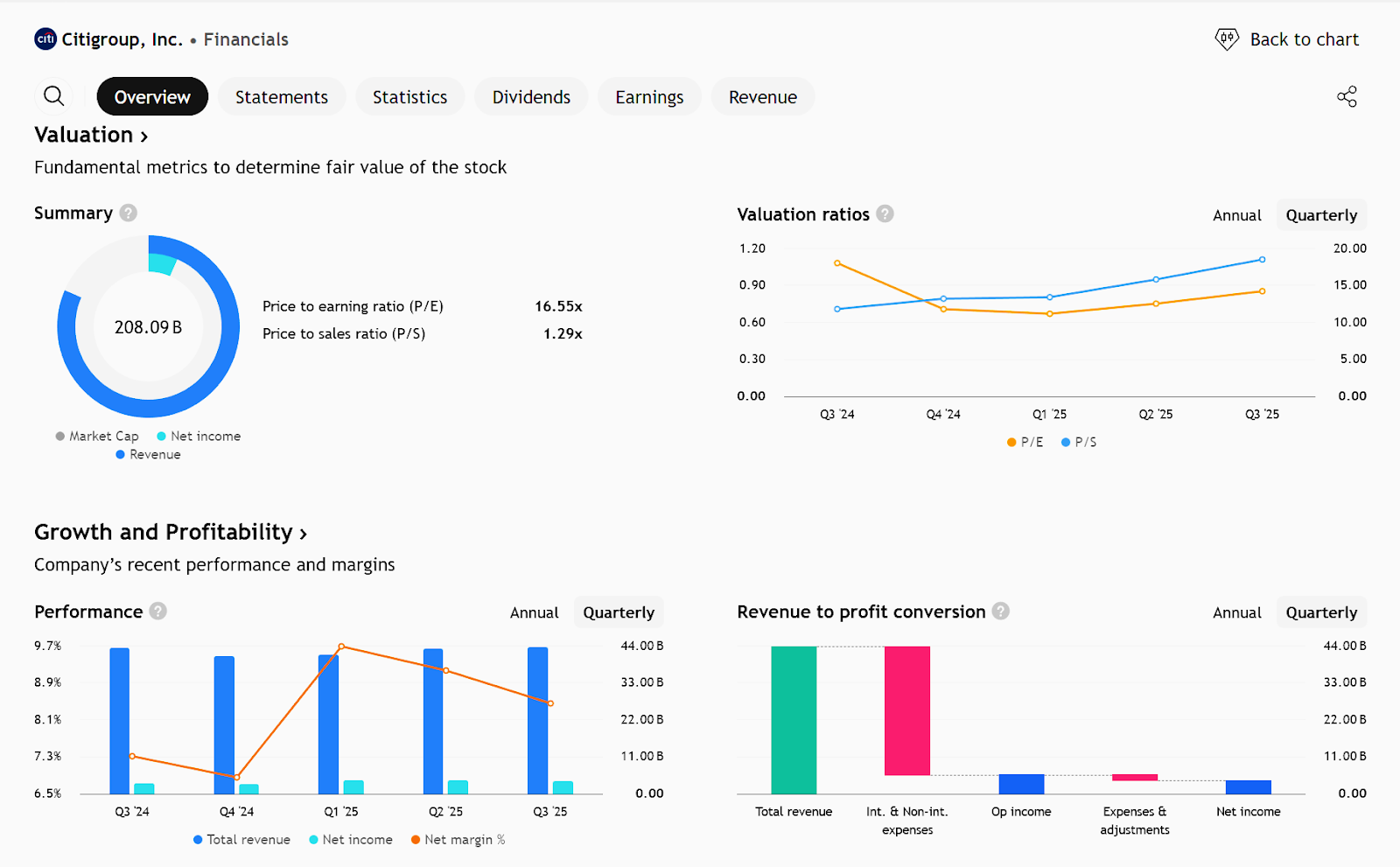Click the search magnifier icon
The height and width of the screenshot is (867, 1400).
coord(54,96)
